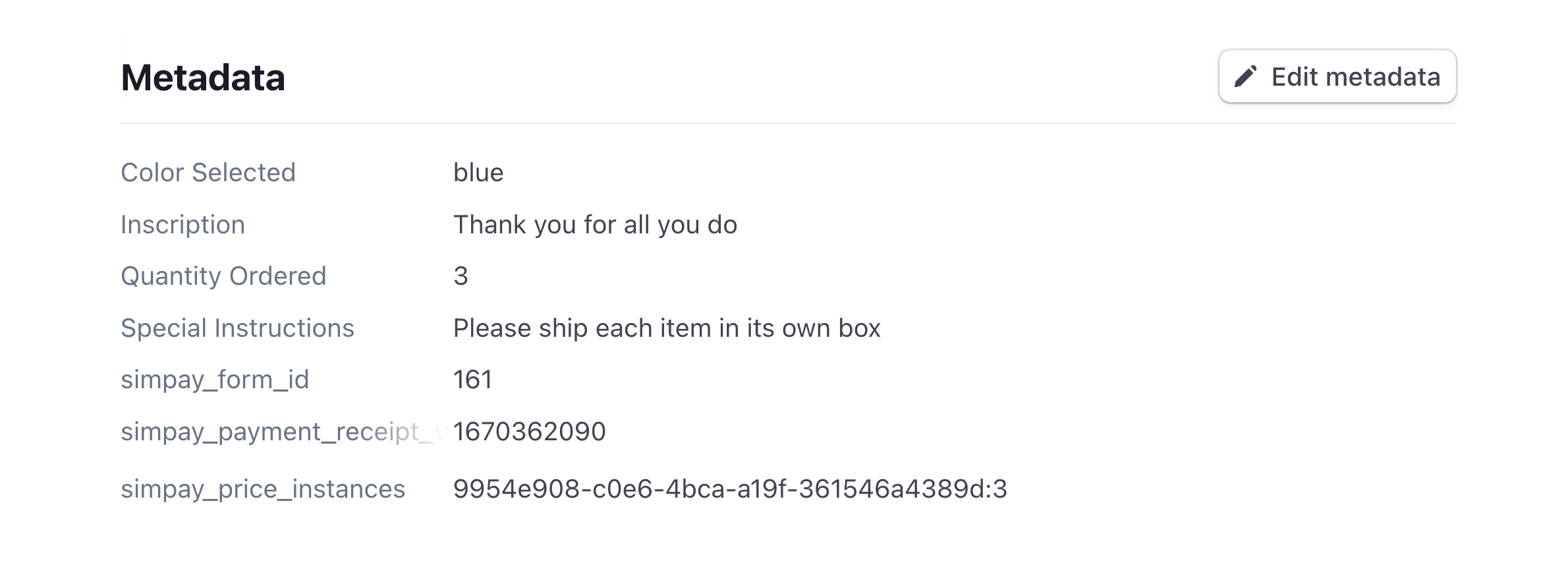Click the Color Selected metadata key

(x=207, y=172)
